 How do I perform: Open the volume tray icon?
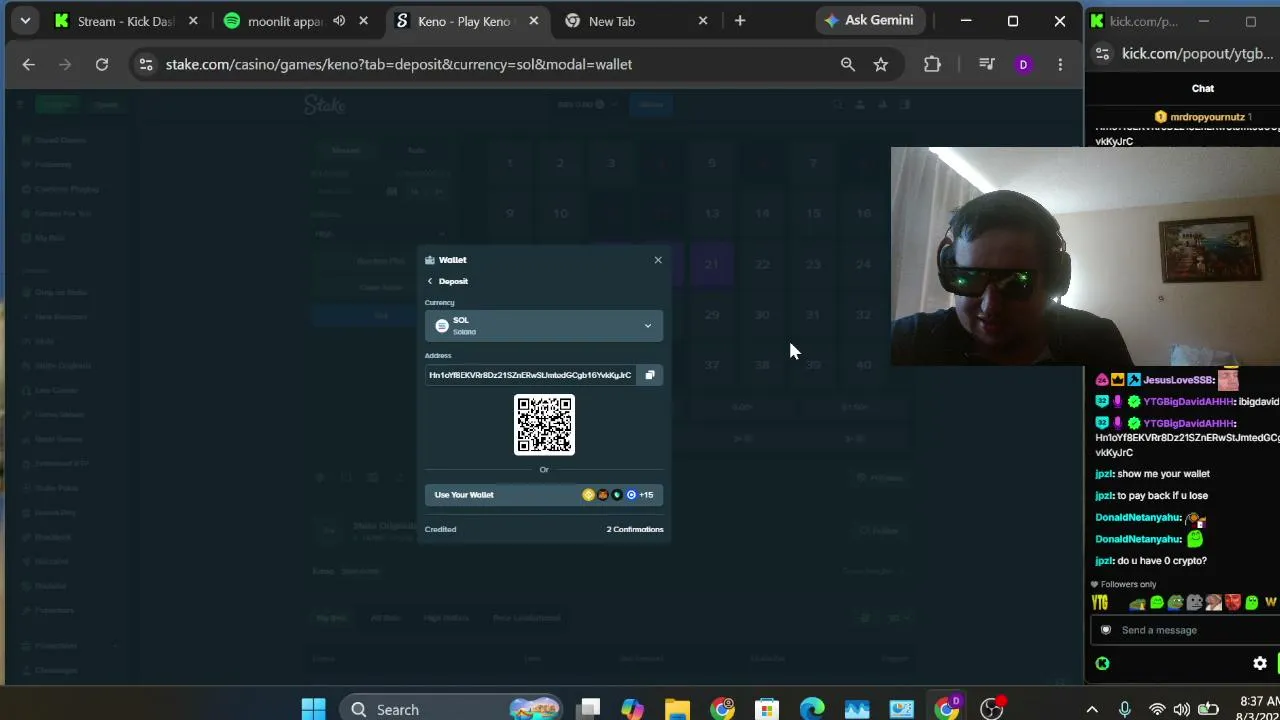pos(1181,709)
